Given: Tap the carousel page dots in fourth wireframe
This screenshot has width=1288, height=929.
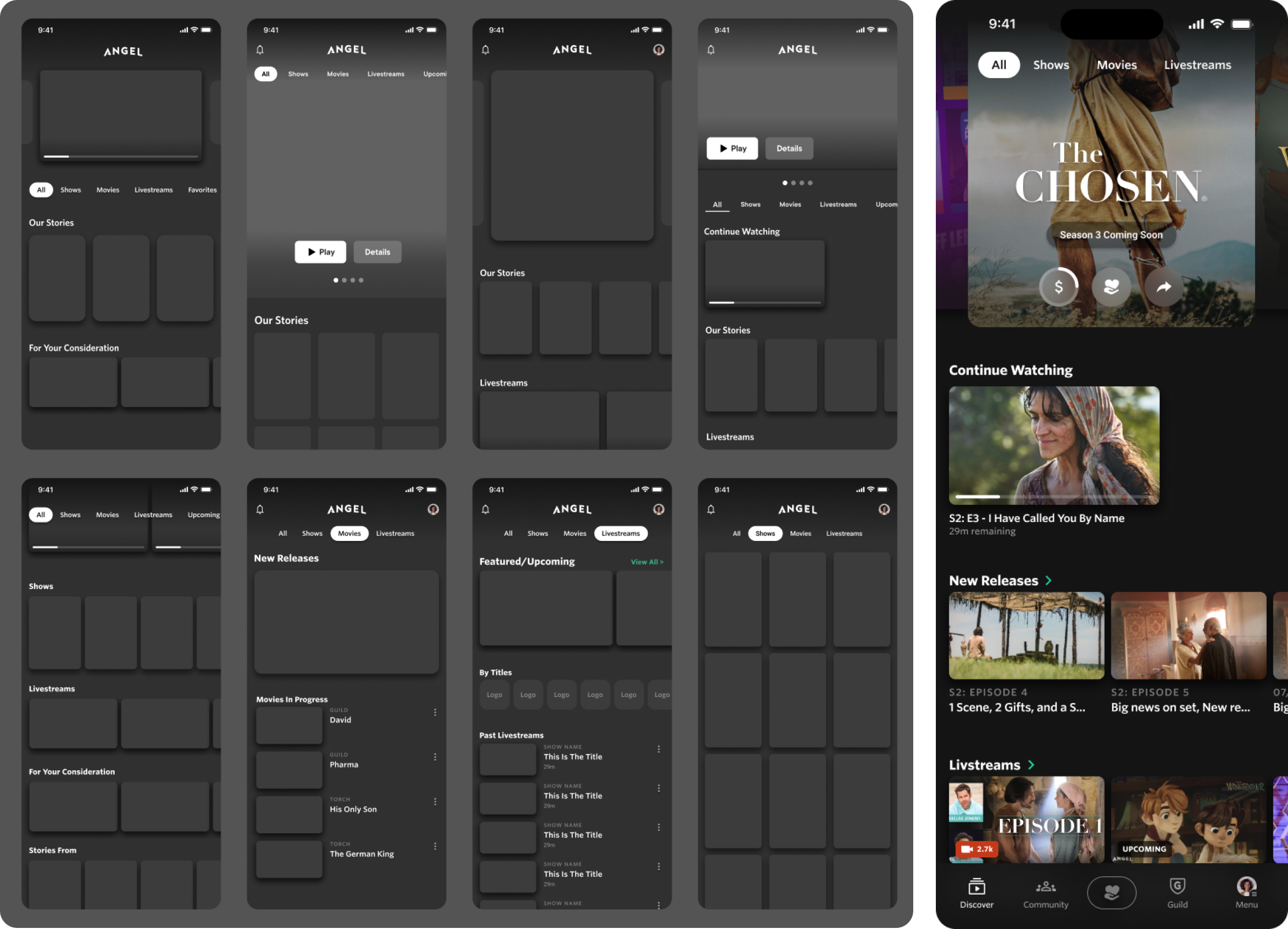Looking at the screenshot, I should click(797, 183).
